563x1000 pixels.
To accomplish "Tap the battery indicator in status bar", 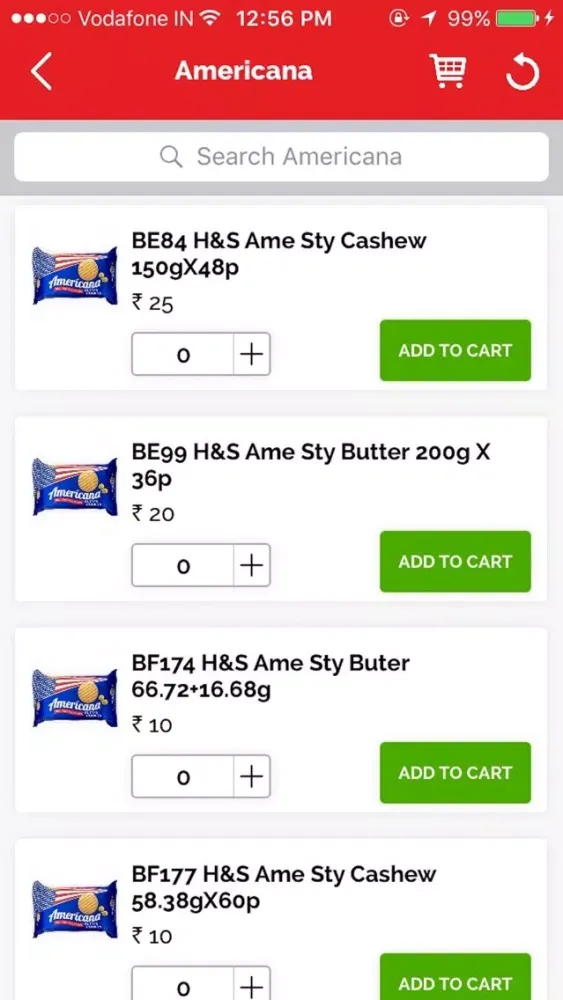I will pos(517,19).
